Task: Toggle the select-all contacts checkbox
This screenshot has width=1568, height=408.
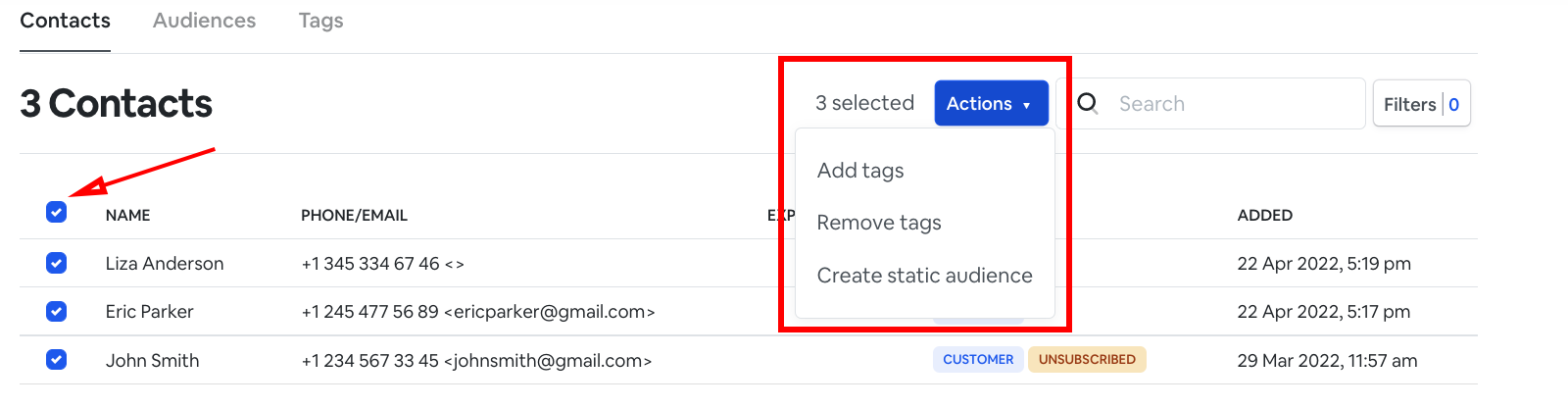Action: pos(57,212)
